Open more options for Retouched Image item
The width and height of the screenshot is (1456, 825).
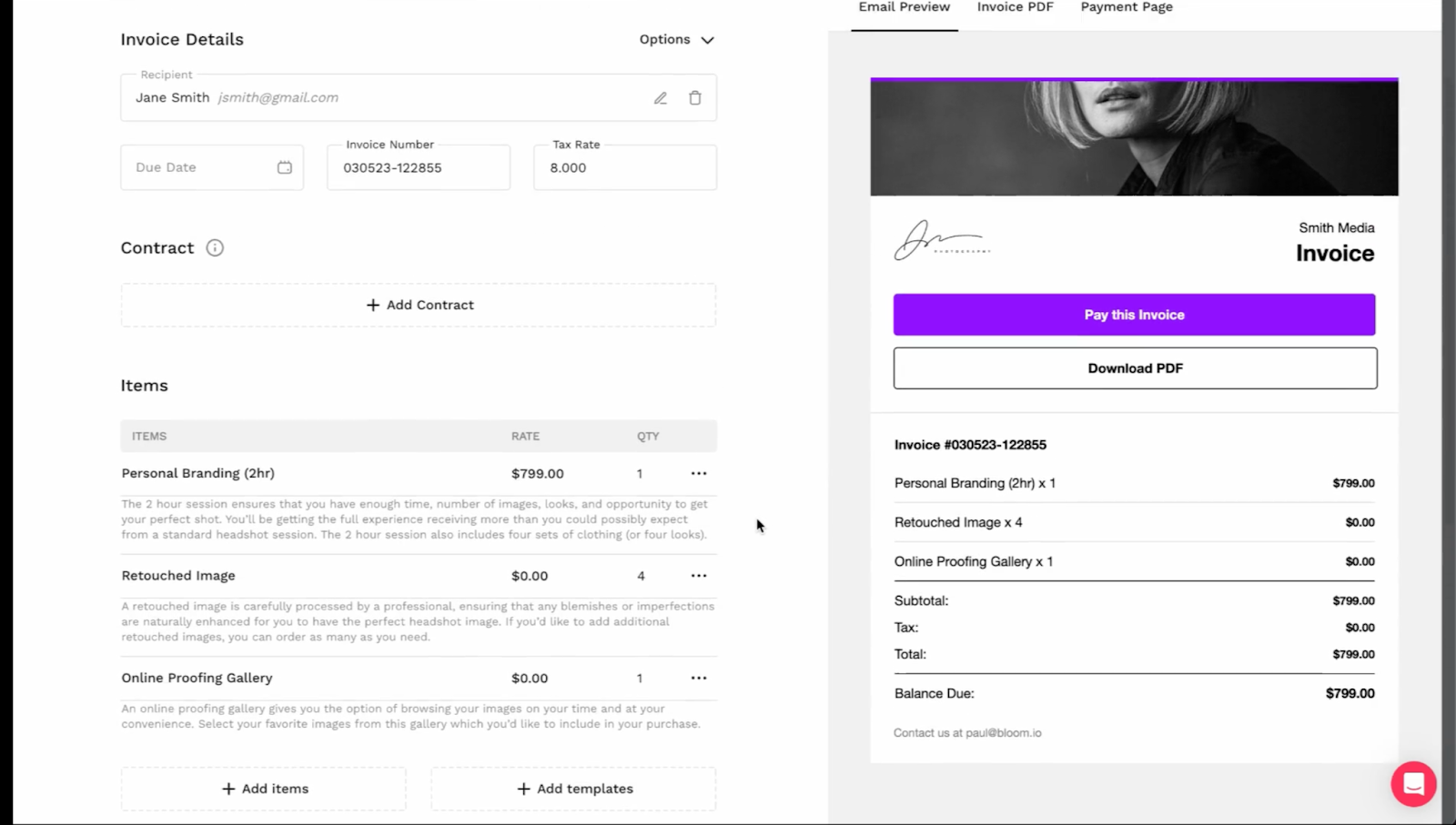(x=698, y=576)
